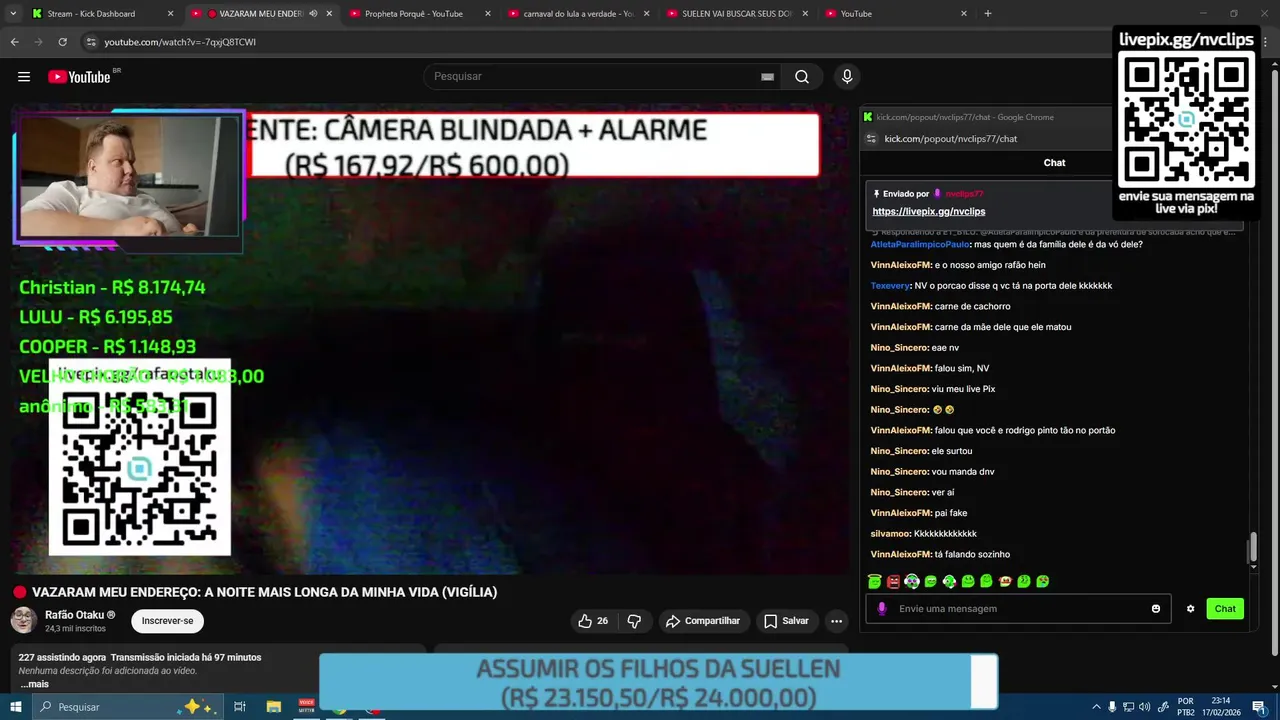The width and height of the screenshot is (1280, 720).
Task: Open Rafão Otaku channel name link
Action: point(80,615)
